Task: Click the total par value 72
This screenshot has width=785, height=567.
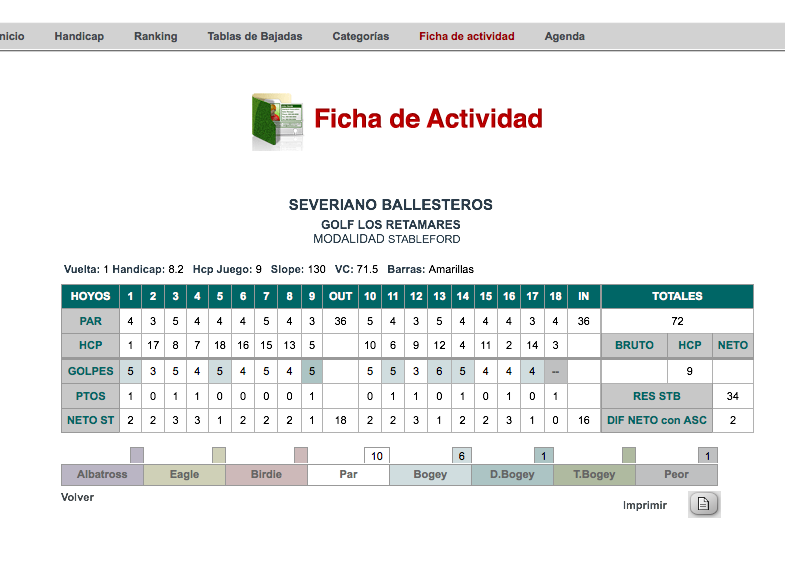Action: pyautogui.click(x=677, y=321)
